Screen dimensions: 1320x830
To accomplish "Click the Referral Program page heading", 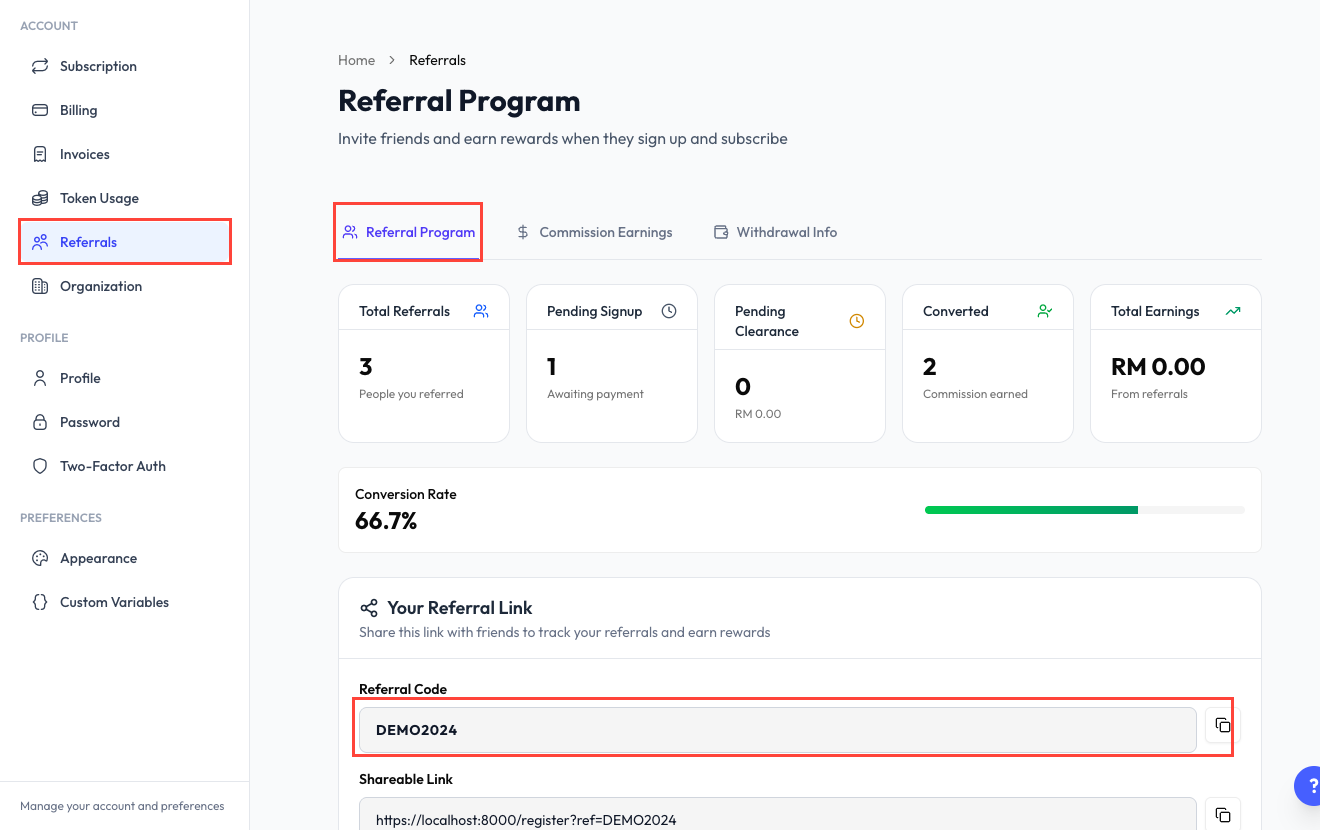I will click(459, 101).
